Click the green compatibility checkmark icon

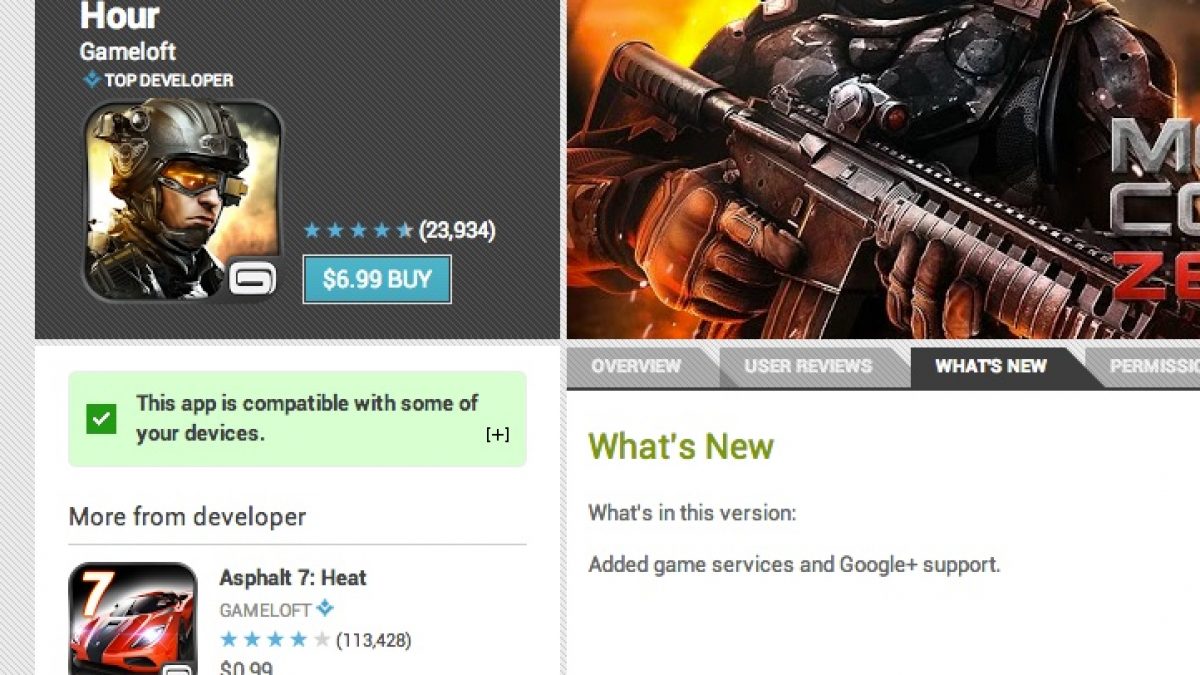tap(101, 419)
